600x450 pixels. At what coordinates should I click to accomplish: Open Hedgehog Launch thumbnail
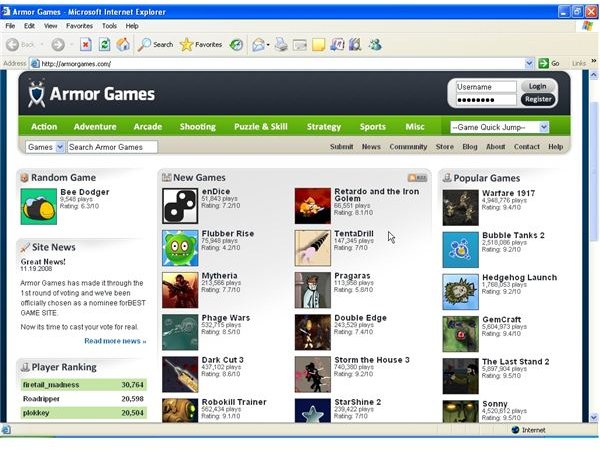tap(460, 292)
